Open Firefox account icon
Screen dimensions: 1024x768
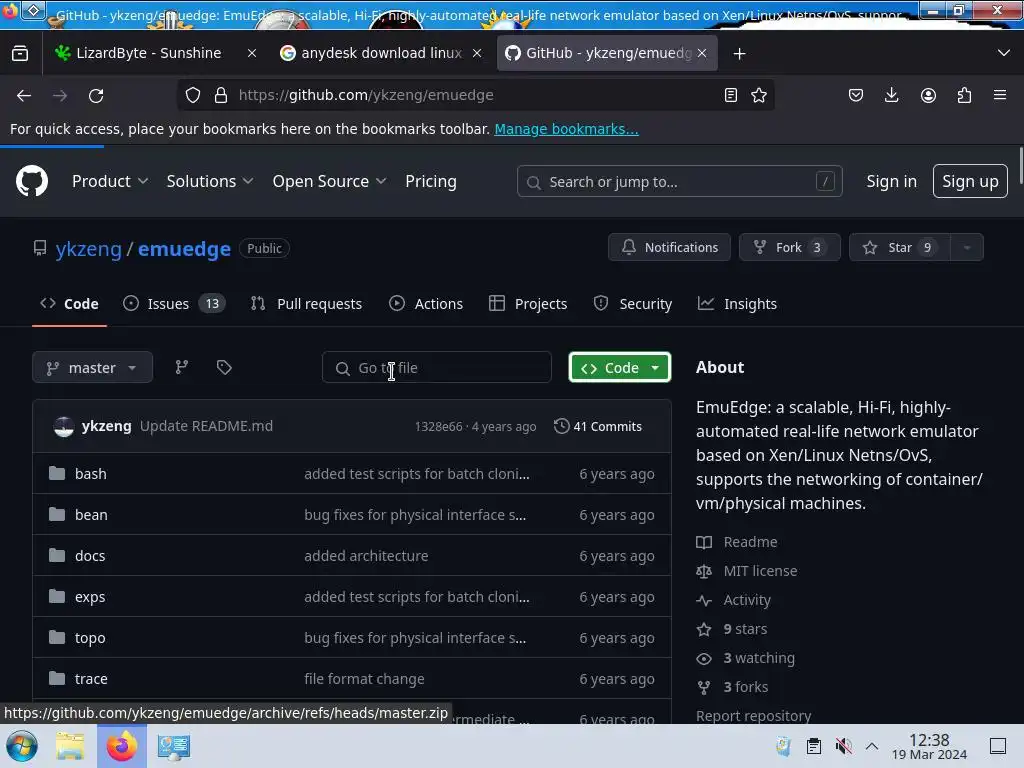click(x=928, y=95)
